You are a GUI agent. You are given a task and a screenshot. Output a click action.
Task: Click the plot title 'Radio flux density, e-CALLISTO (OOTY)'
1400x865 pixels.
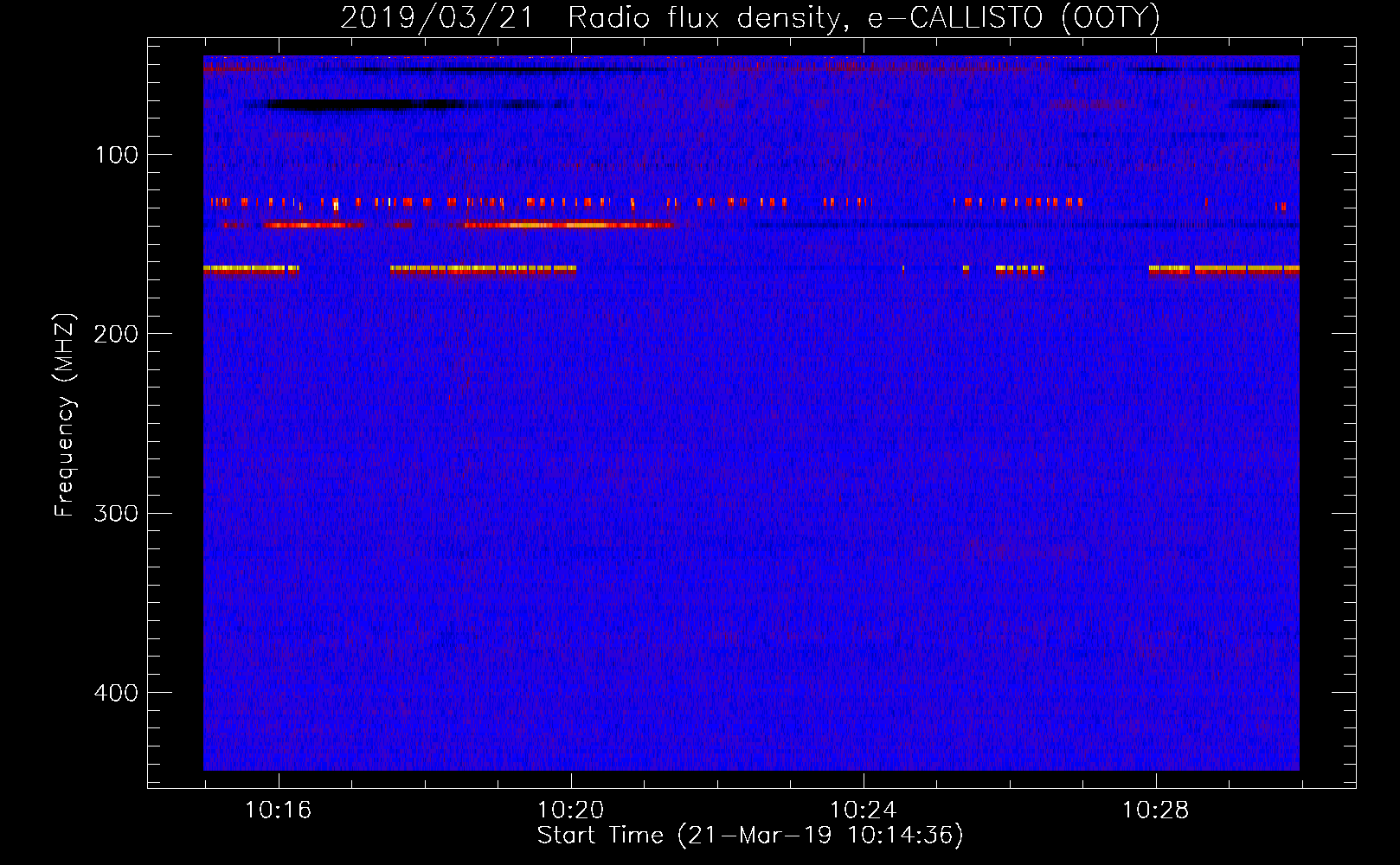tap(864, 18)
